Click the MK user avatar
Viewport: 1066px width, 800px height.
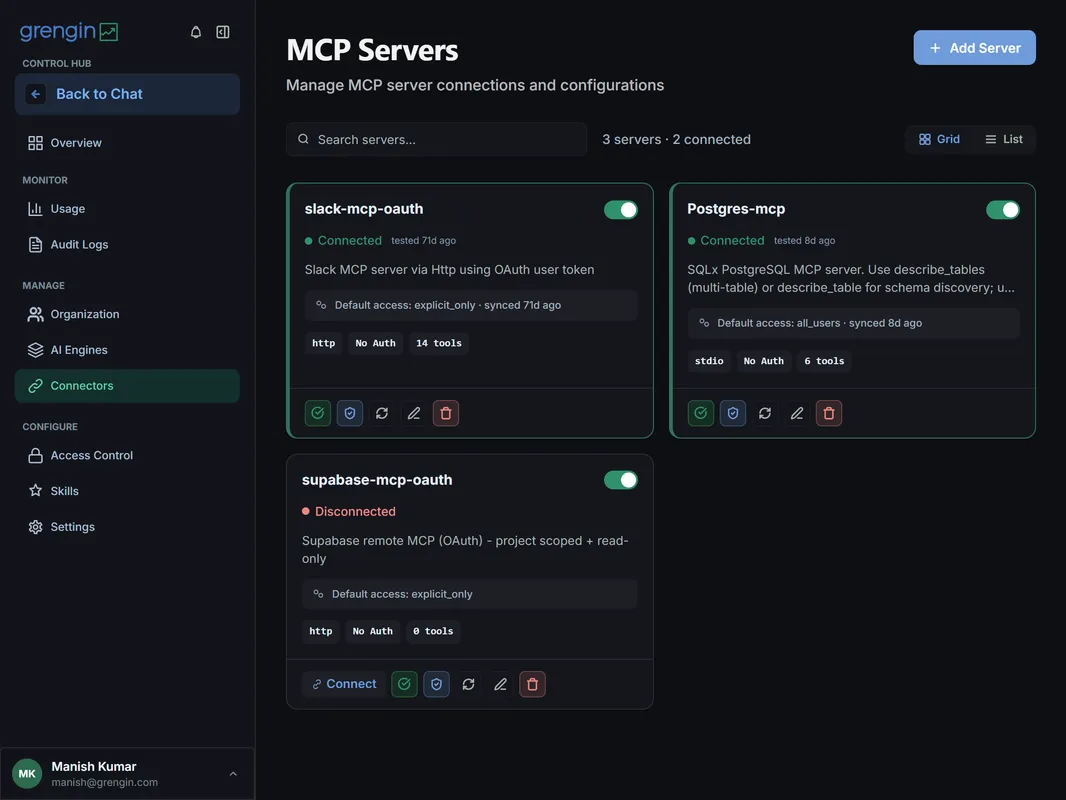click(27, 773)
